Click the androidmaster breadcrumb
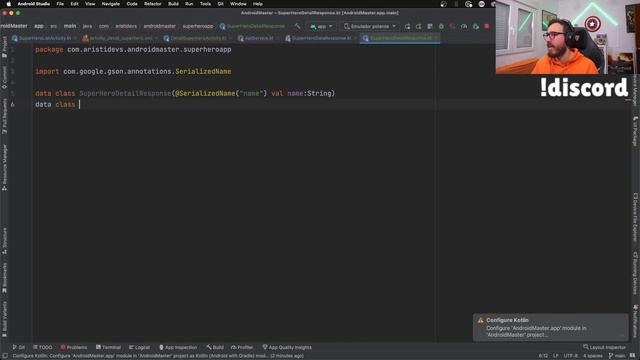The image size is (640, 360). (x=160, y=27)
